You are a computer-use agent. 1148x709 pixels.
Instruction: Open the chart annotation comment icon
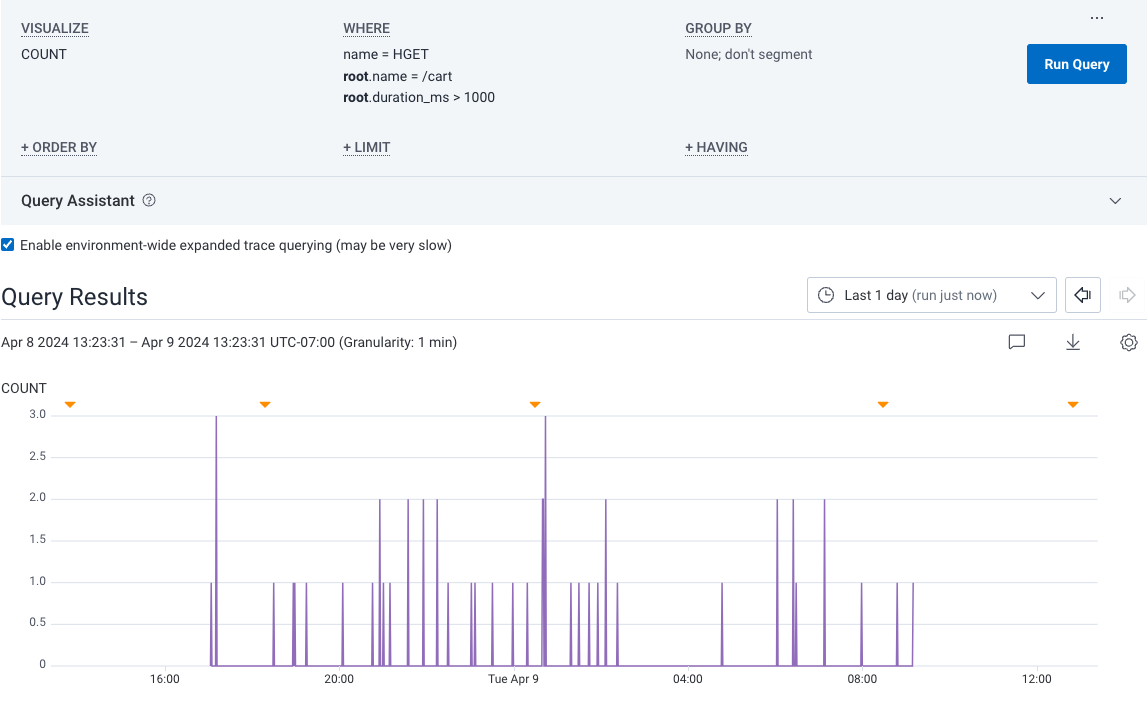click(x=1017, y=342)
